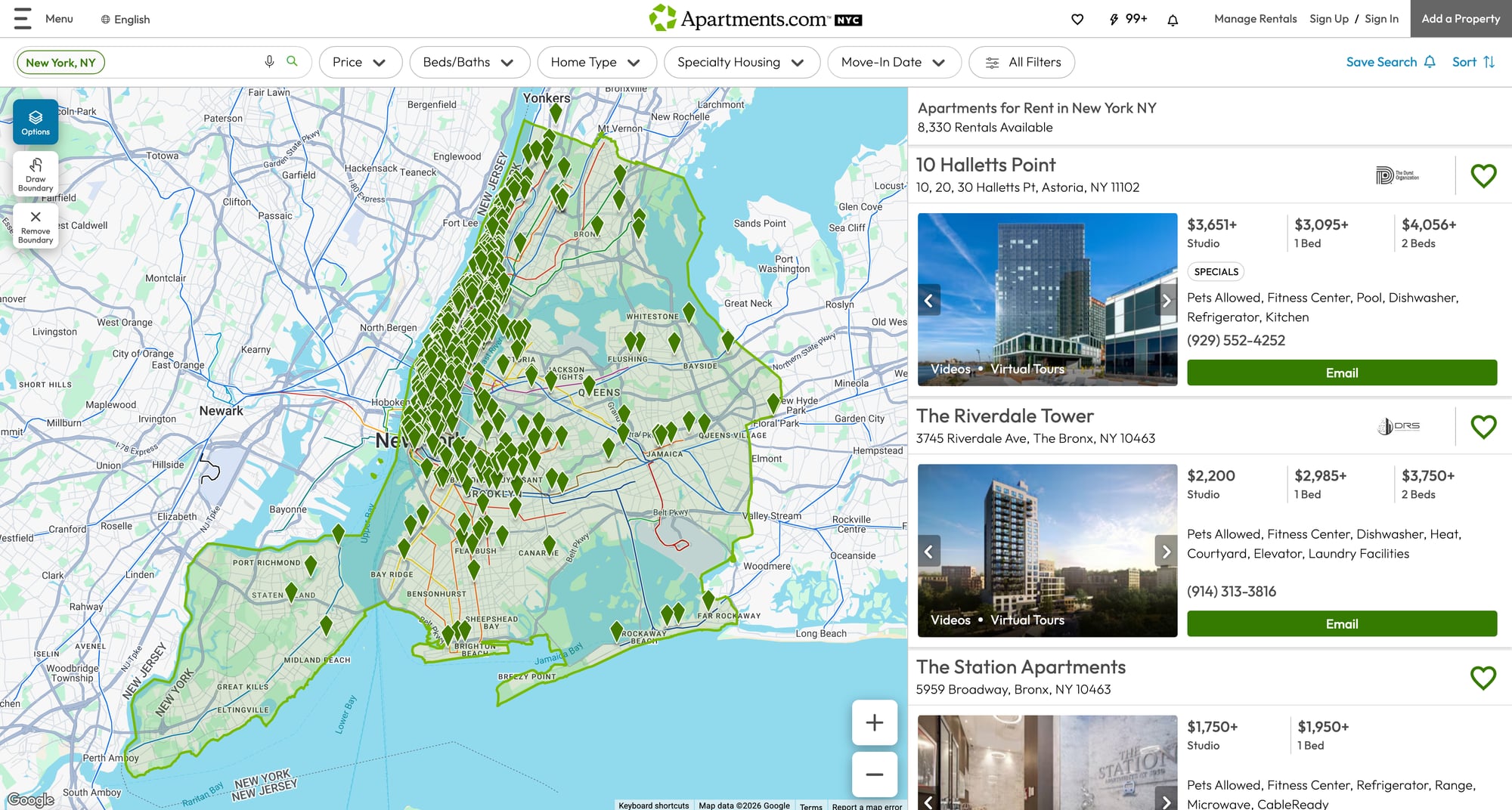Open map layer Options
This screenshot has width=1512, height=810.
(36, 122)
